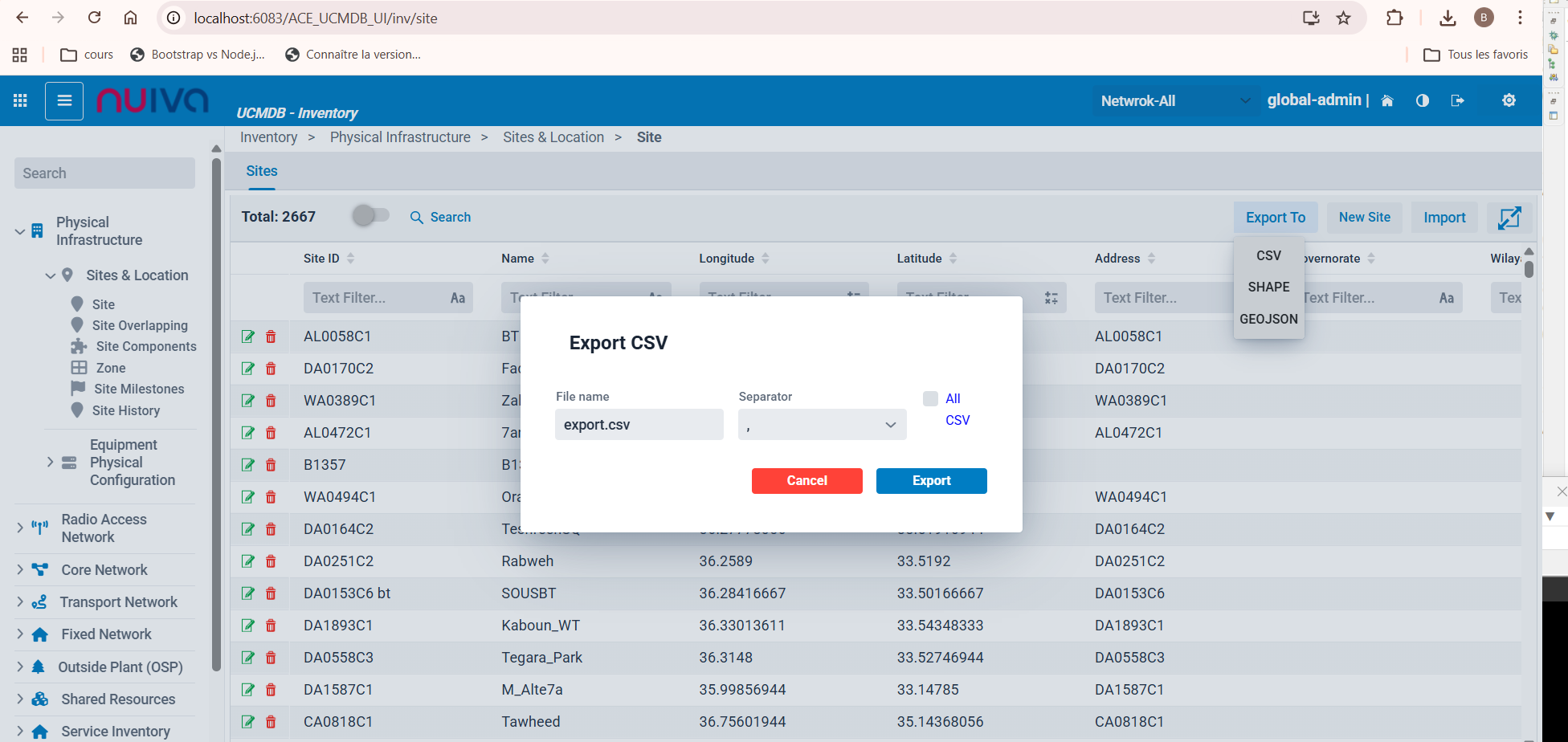Check the All checkbox in Export CSV
Image resolution: width=1568 pixels, height=742 pixels.
coord(930,398)
